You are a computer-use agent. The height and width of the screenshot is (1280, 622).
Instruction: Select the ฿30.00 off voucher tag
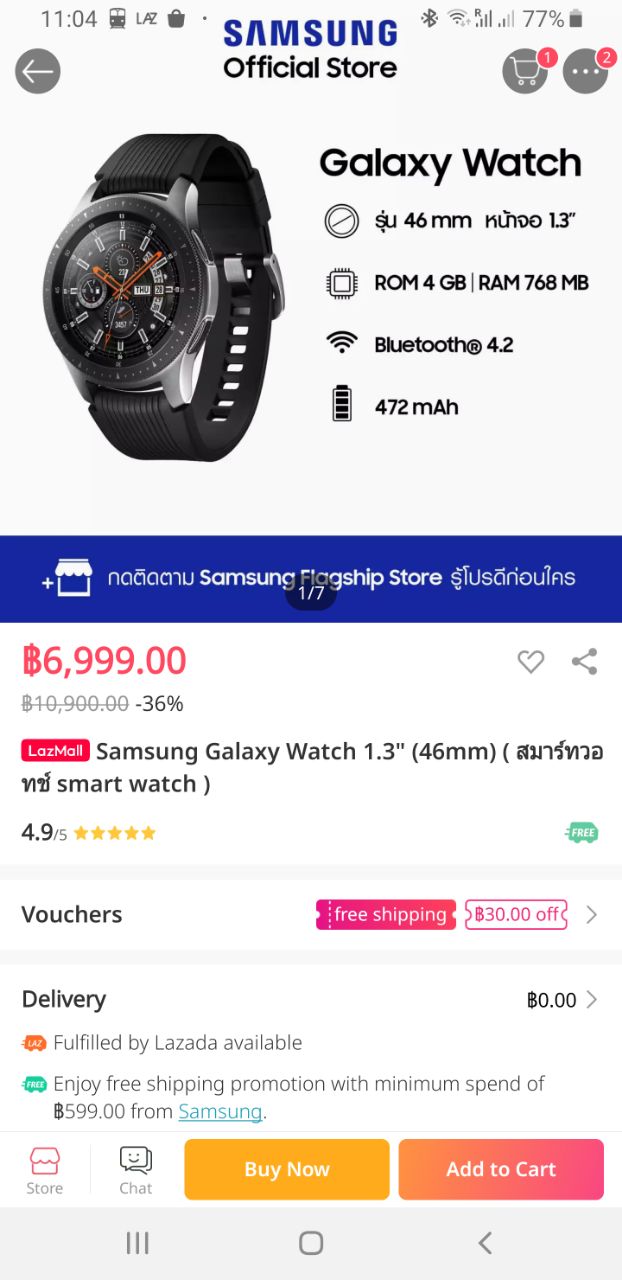click(x=516, y=914)
